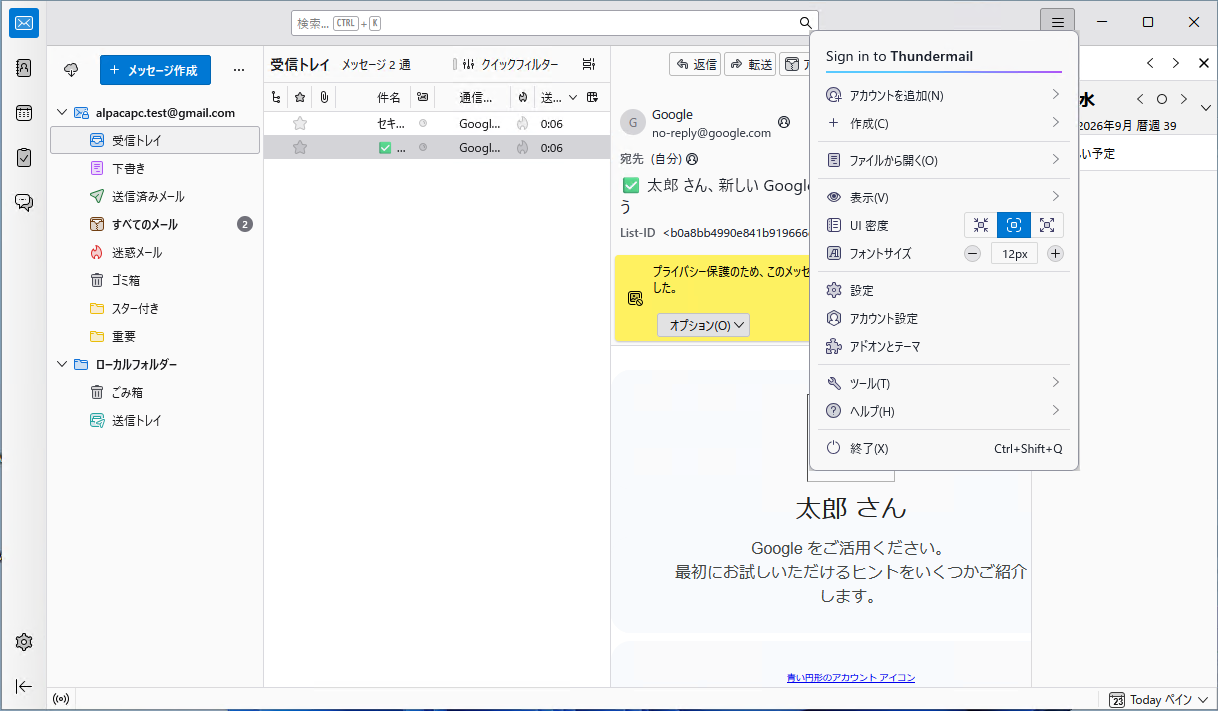Expand ツール(T) submenu

944,383
